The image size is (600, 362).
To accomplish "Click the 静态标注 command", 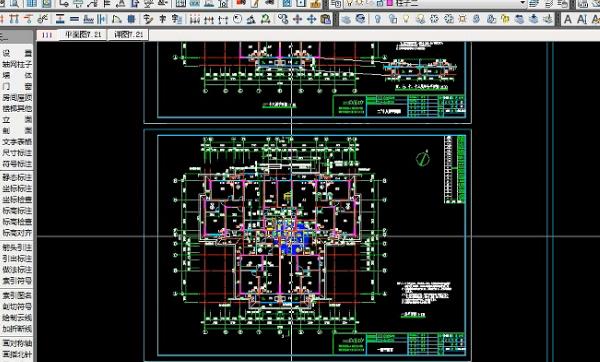I will coord(17,178).
